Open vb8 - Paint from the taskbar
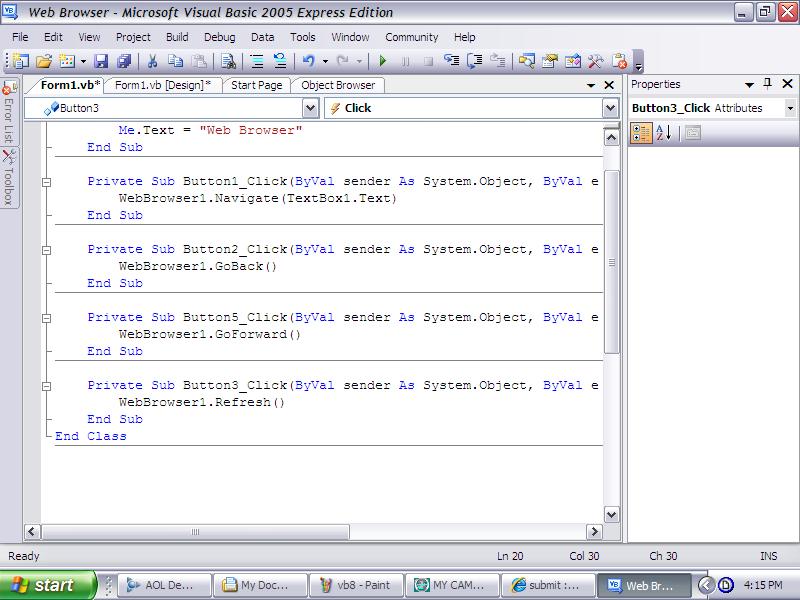 coord(356,584)
